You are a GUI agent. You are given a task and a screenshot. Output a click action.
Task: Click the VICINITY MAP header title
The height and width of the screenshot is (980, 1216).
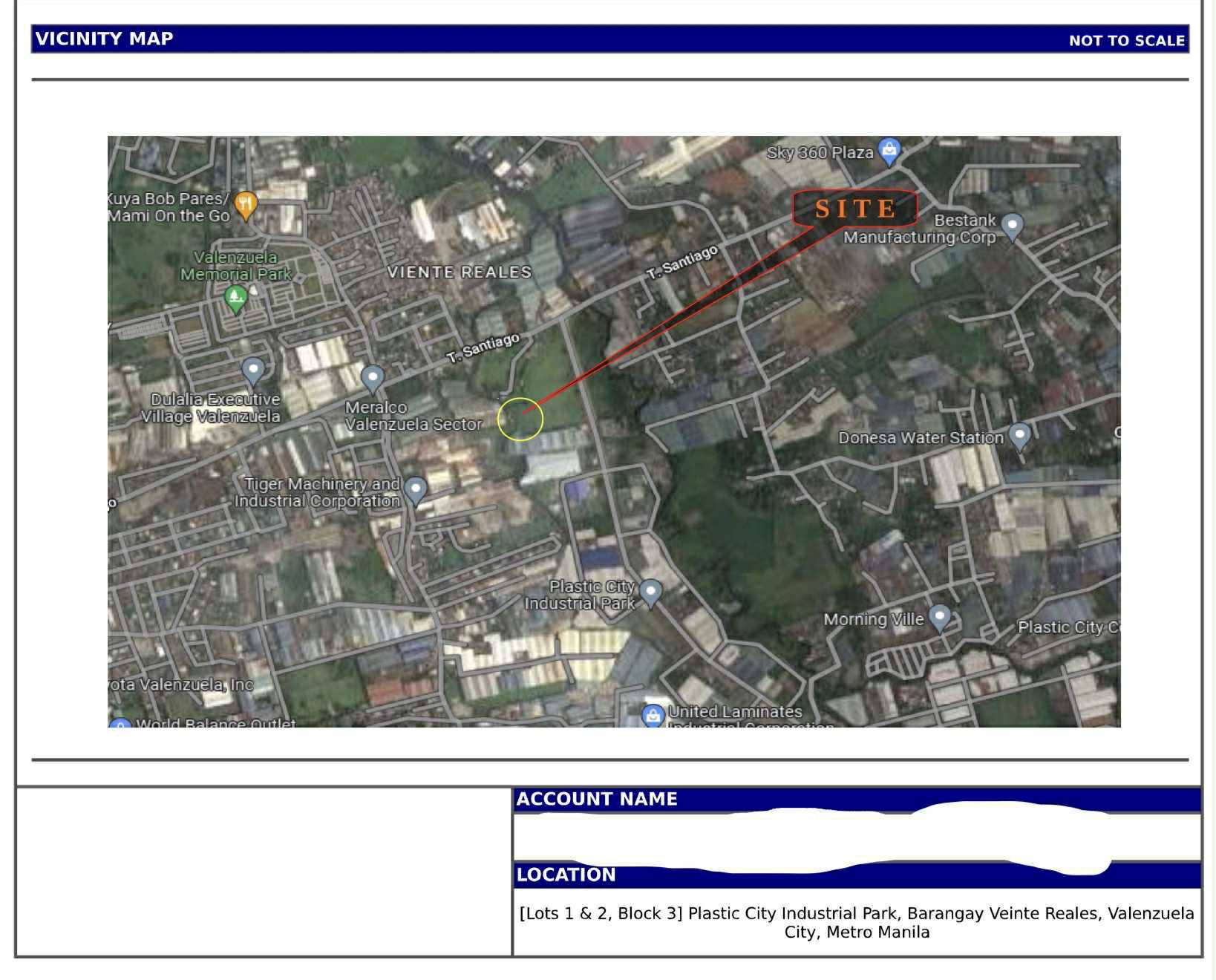pyautogui.click(x=104, y=39)
